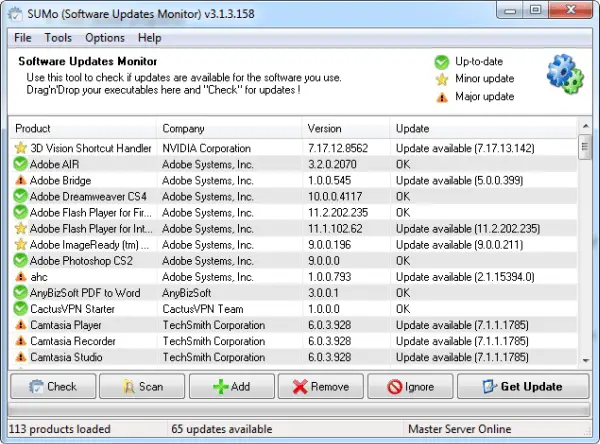Click version 7.17.12.8562
Viewport: 600px width, 444px height.
(x=338, y=148)
